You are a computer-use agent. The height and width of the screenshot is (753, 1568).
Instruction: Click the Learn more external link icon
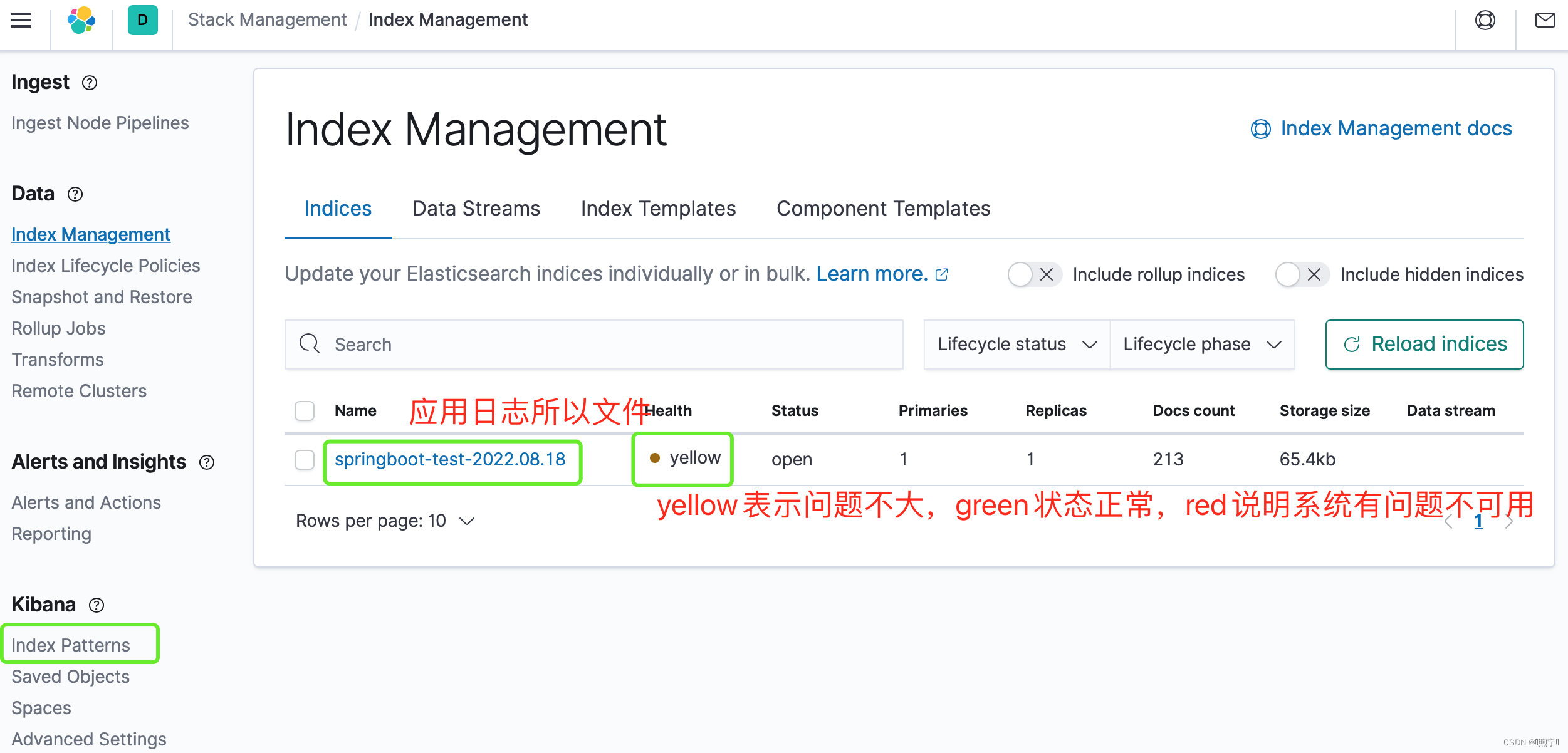pyautogui.click(x=941, y=274)
